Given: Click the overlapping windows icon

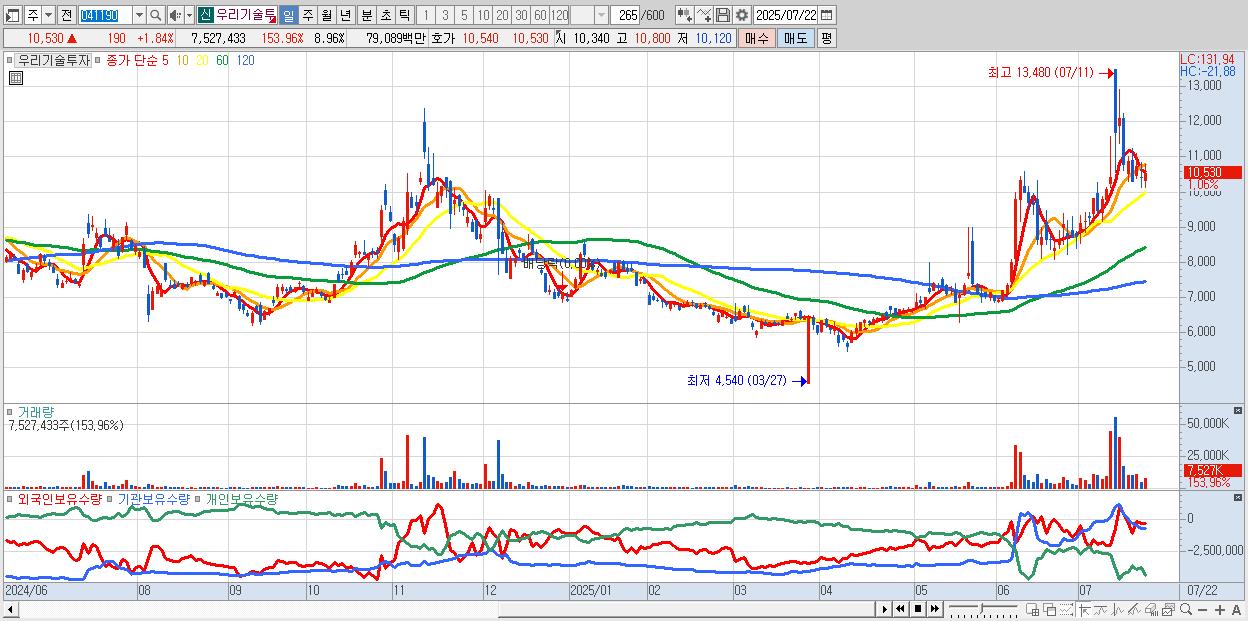Looking at the screenshot, I should pos(1050,609).
